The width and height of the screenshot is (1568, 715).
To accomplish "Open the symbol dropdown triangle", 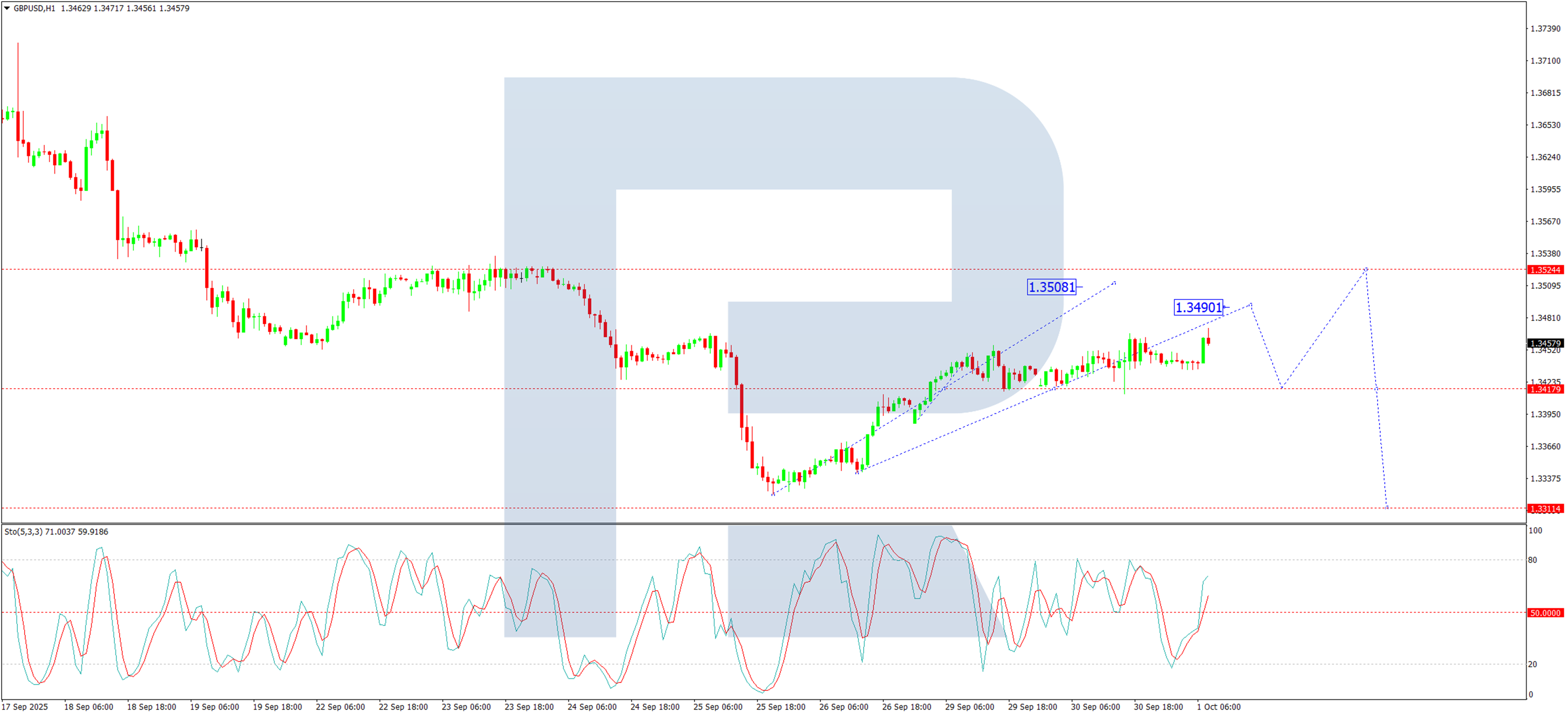I will click(6, 8).
